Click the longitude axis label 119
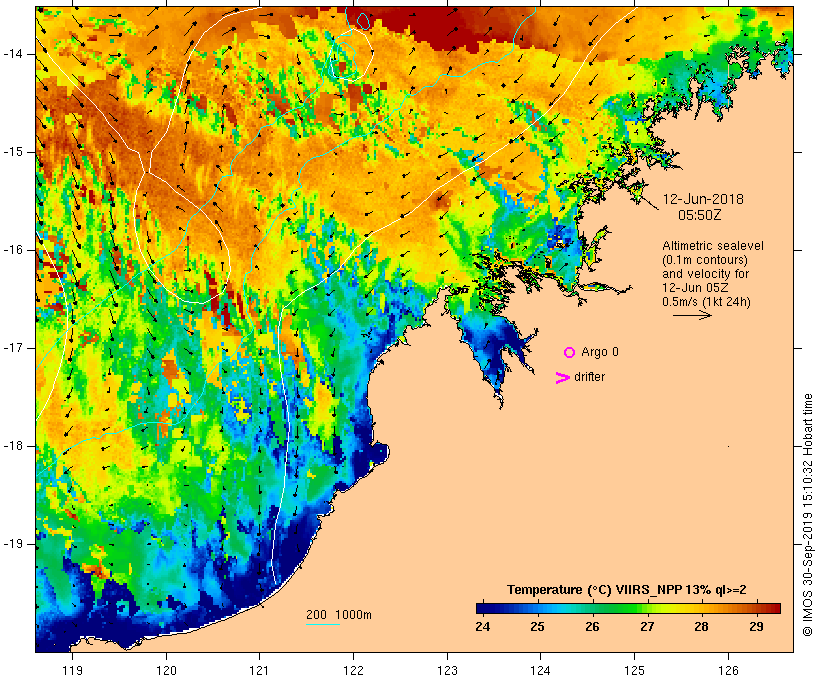Viewport: 820px width, 680px height. tap(73, 670)
